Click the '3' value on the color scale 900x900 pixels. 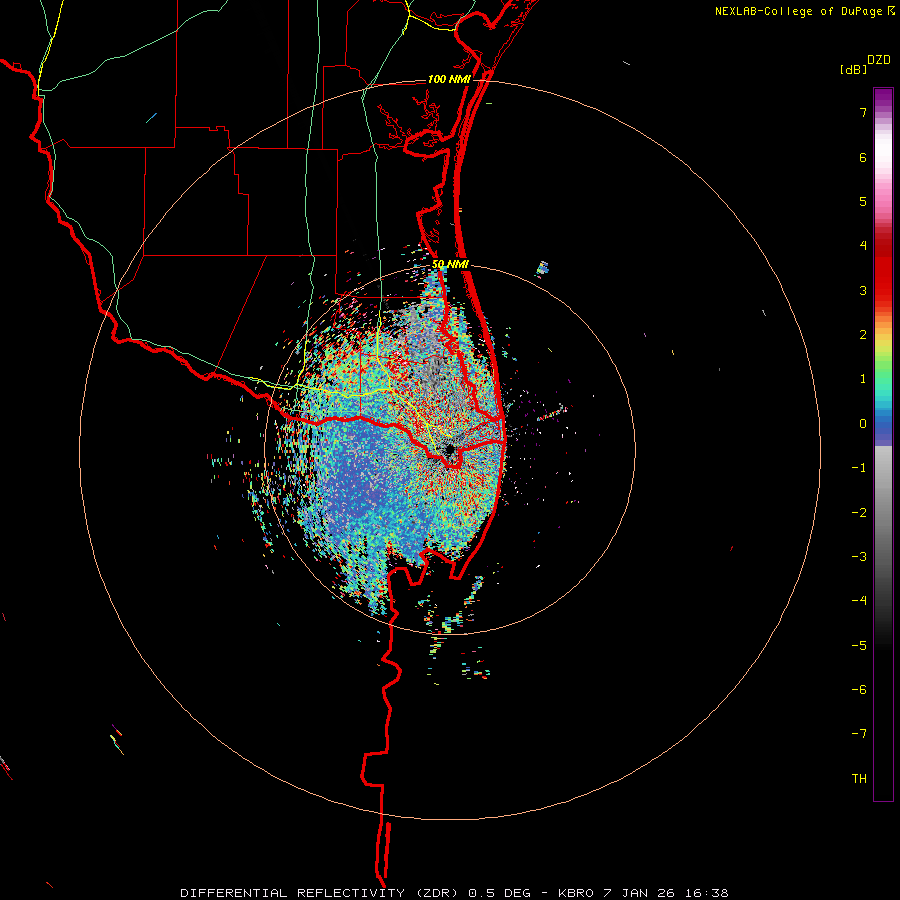click(863, 290)
